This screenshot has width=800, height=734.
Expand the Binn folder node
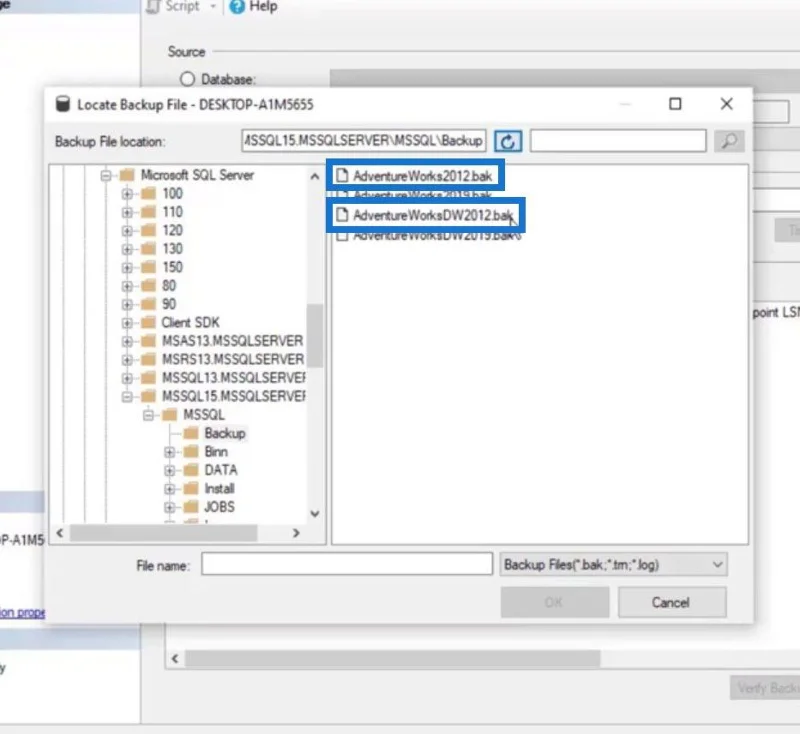click(x=170, y=452)
